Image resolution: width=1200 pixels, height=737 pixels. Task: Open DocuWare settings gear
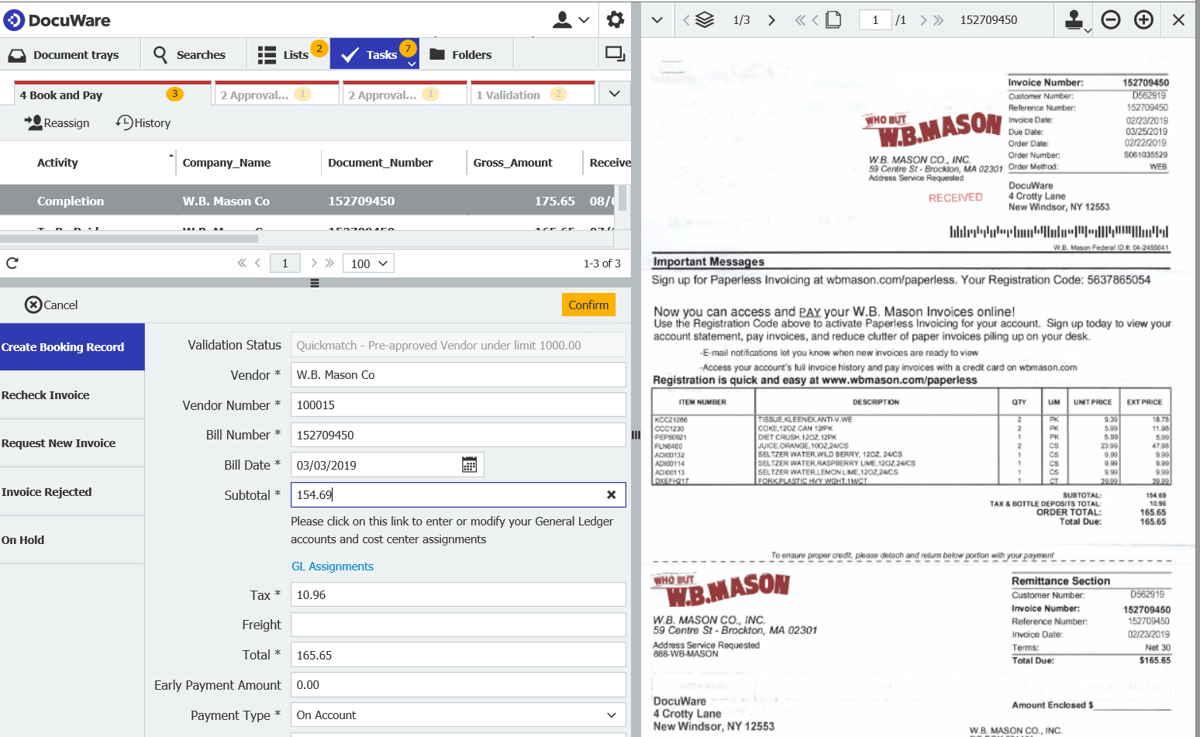(x=615, y=19)
